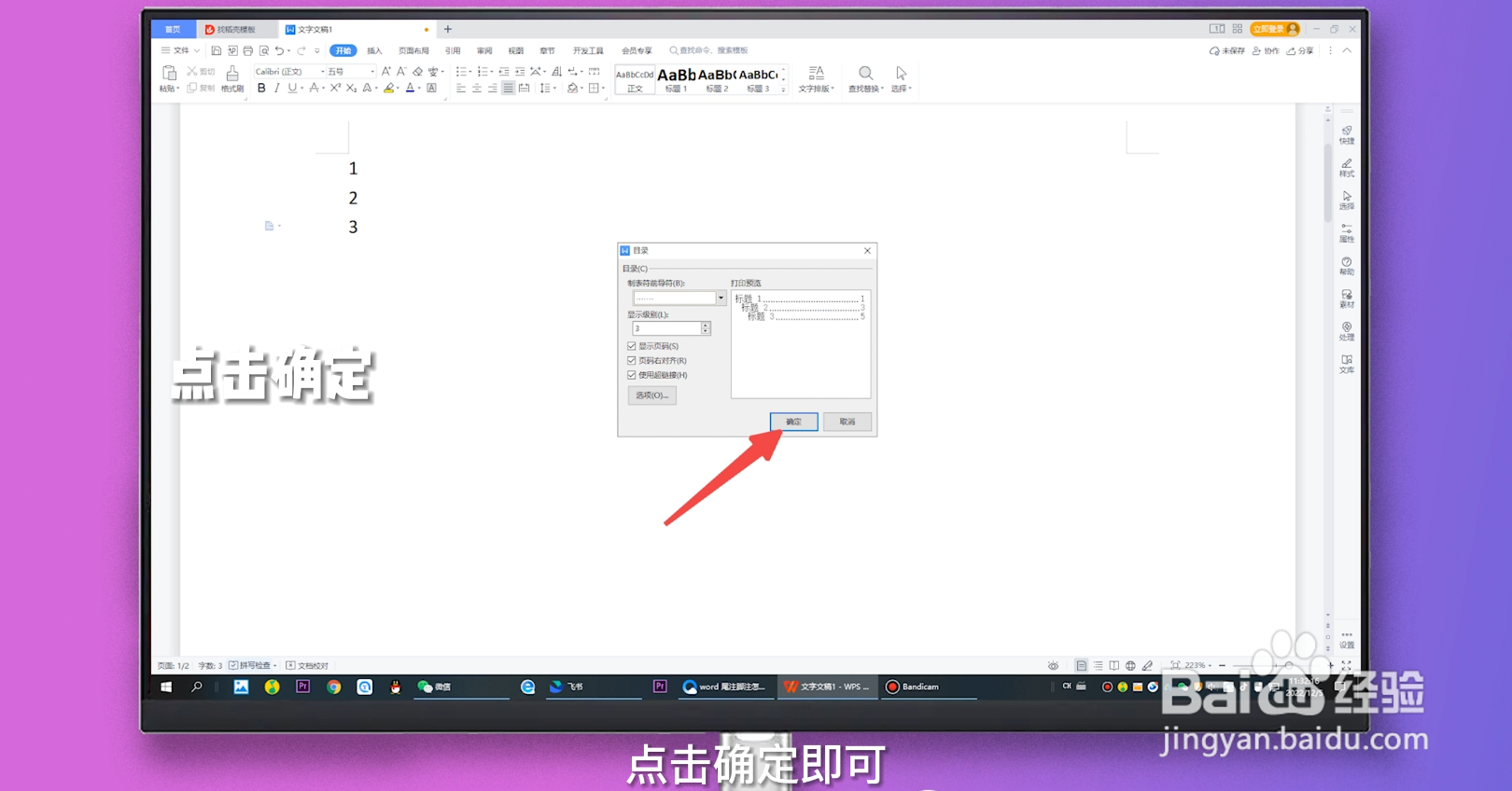Open the 文字排版 dropdown
Screen dimensions: 1512x791
pos(817,79)
